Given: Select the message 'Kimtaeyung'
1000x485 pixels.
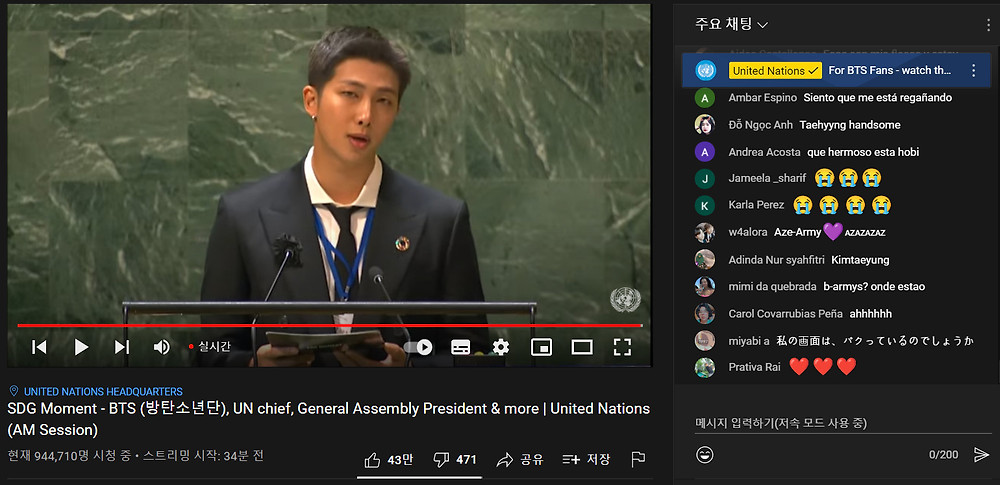Looking at the screenshot, I should pyautogui.click(x=860, y=260).
